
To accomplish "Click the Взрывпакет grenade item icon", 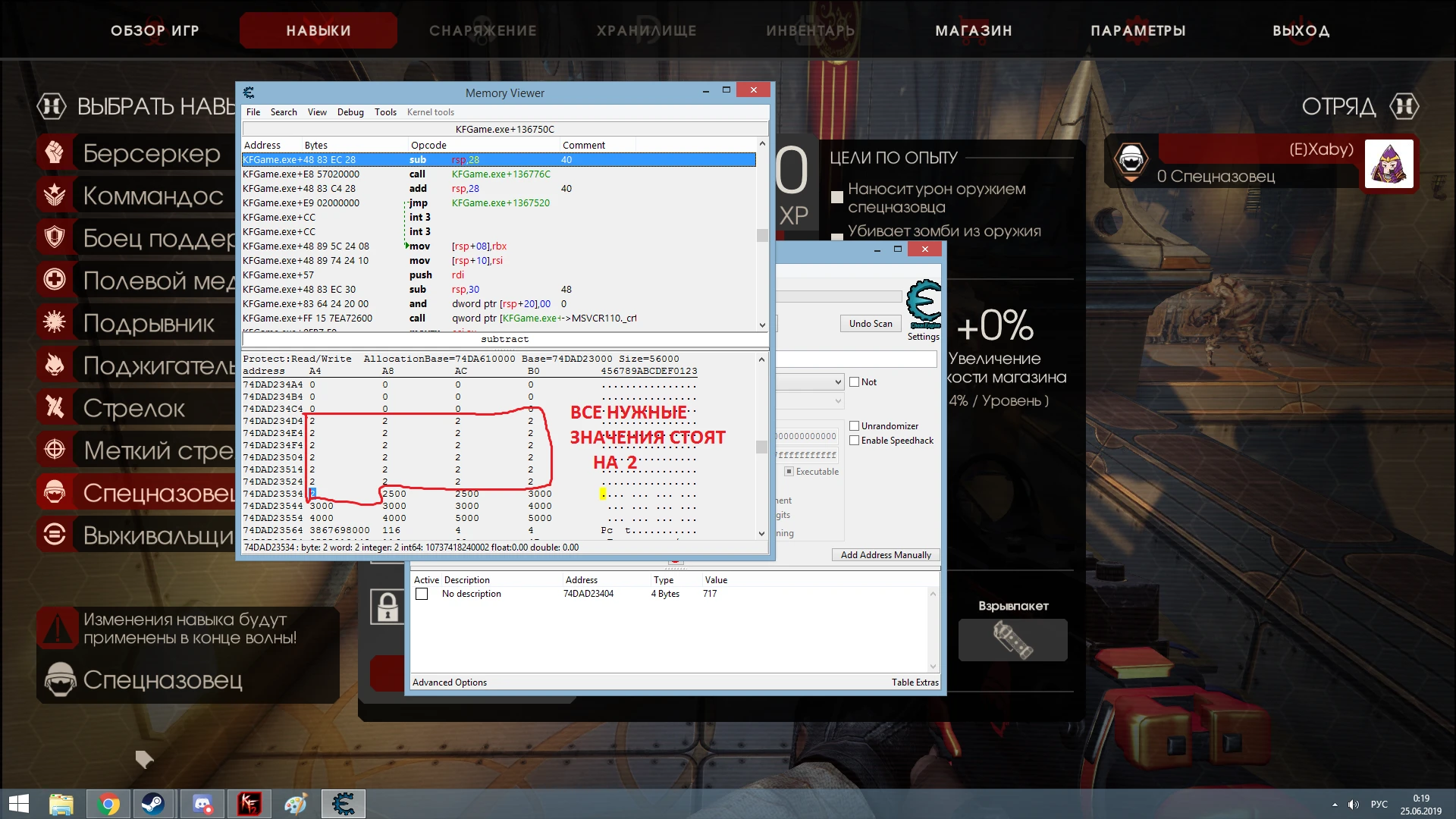I will pyautogui.click(x=1013, y=639).
